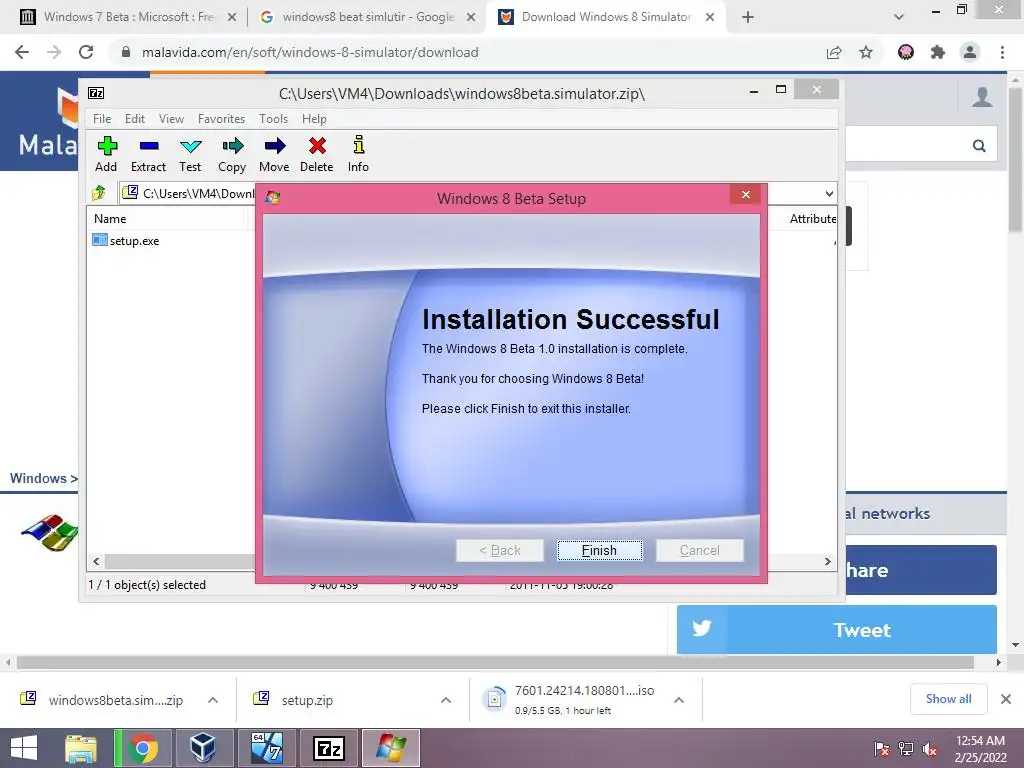Click the Attributes column header in 7-Zip

click(x=812, y=219)
